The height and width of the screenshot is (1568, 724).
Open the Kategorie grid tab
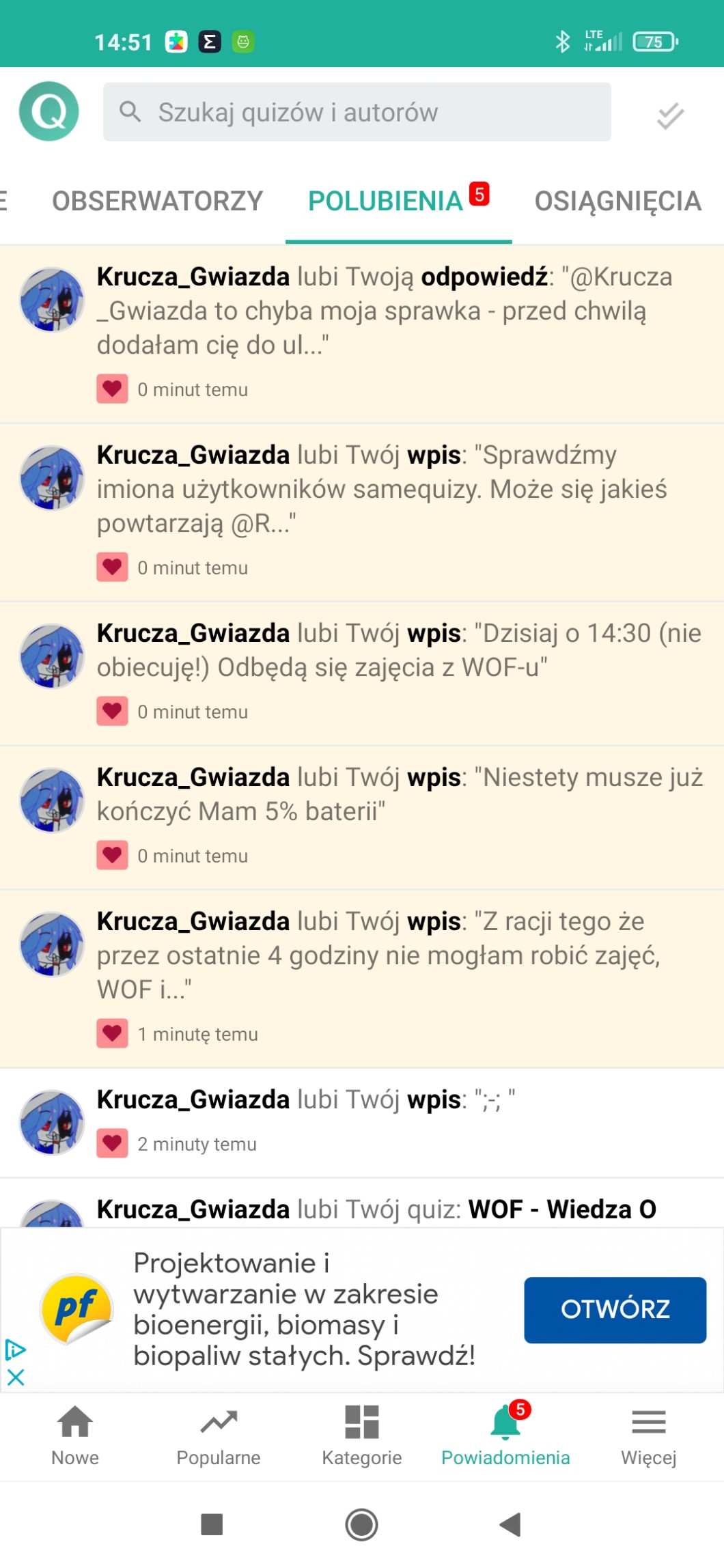(362, 1436)
